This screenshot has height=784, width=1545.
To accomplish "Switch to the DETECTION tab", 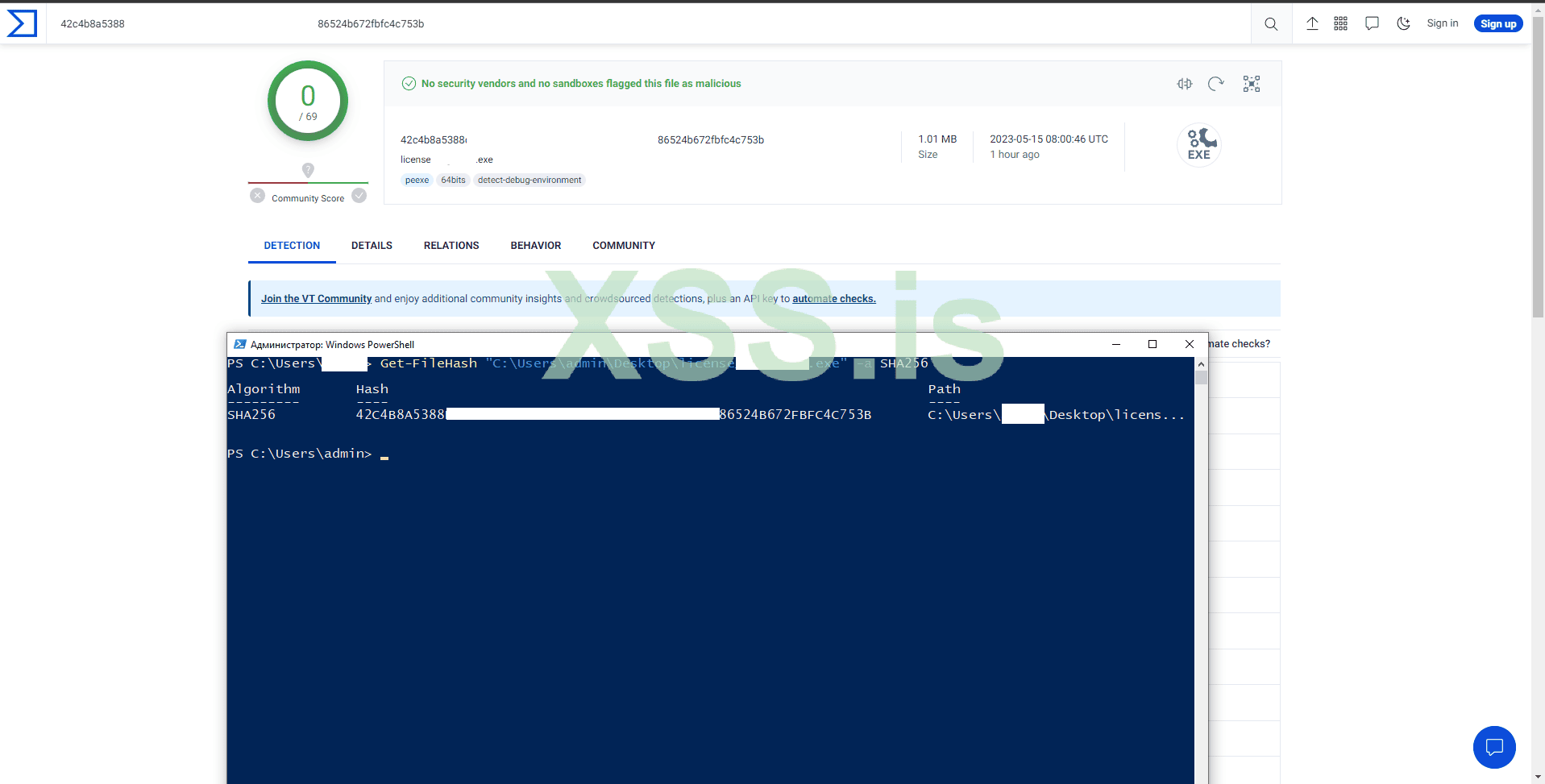I will (x=292, y=246).
